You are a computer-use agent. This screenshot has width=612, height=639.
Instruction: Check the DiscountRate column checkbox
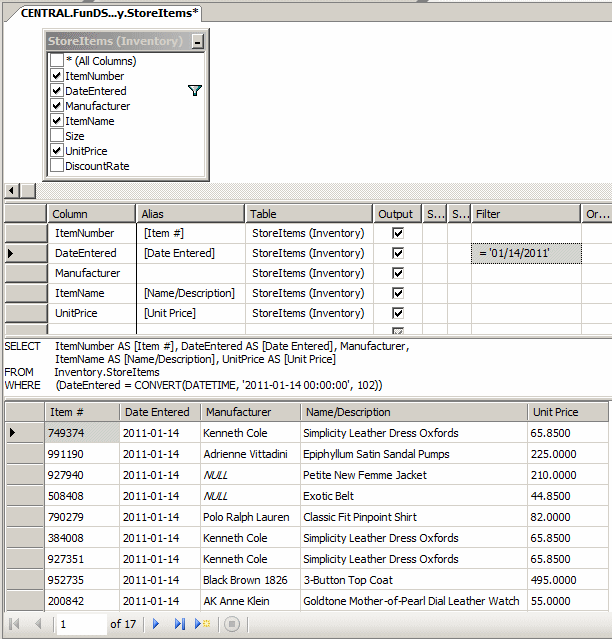(57, 166)
